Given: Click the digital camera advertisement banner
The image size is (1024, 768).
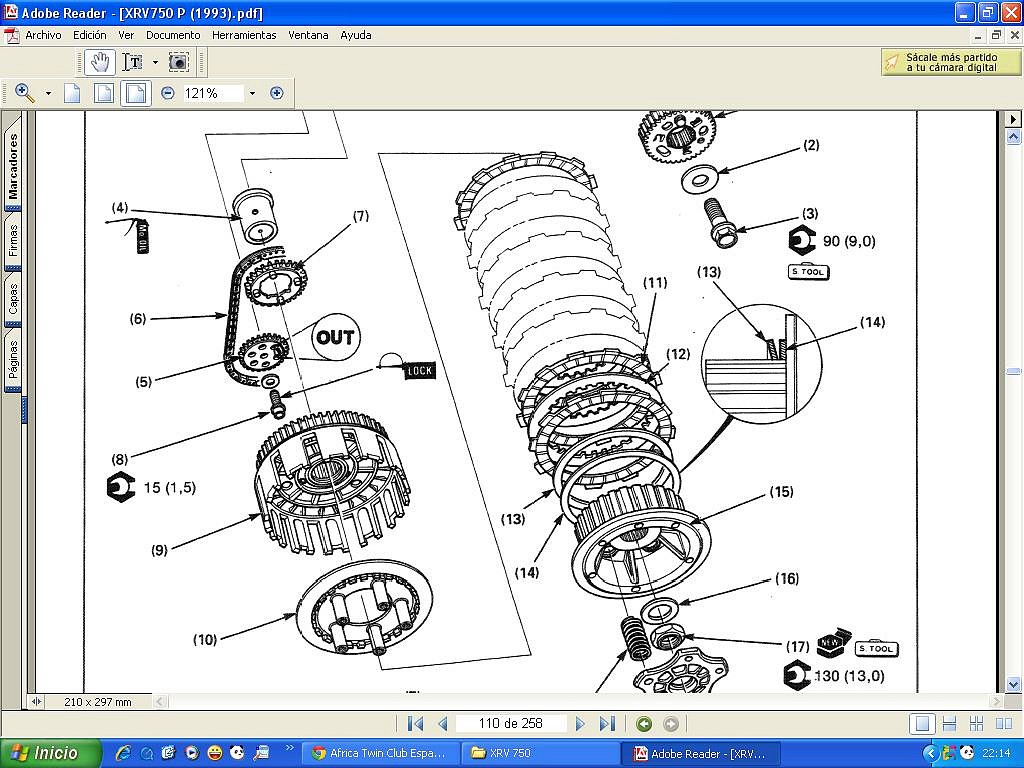Looking at the screenshot, I should 951,62.
